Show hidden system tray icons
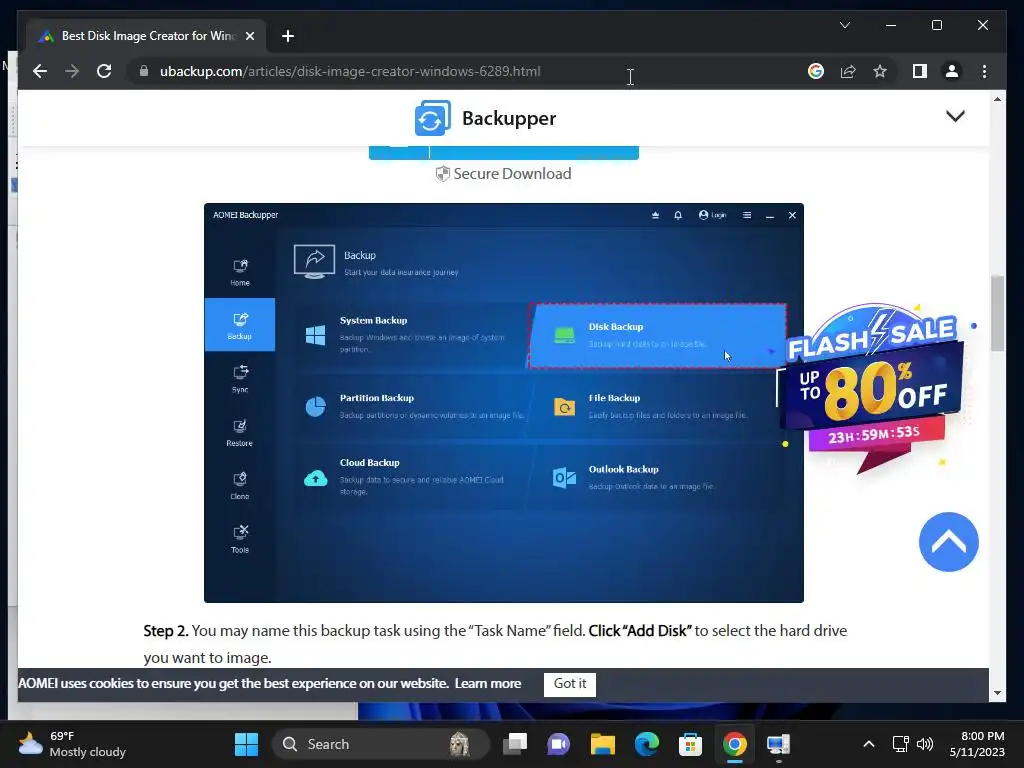This screenshot has height=768, width=1024. [x=869, y=744]
